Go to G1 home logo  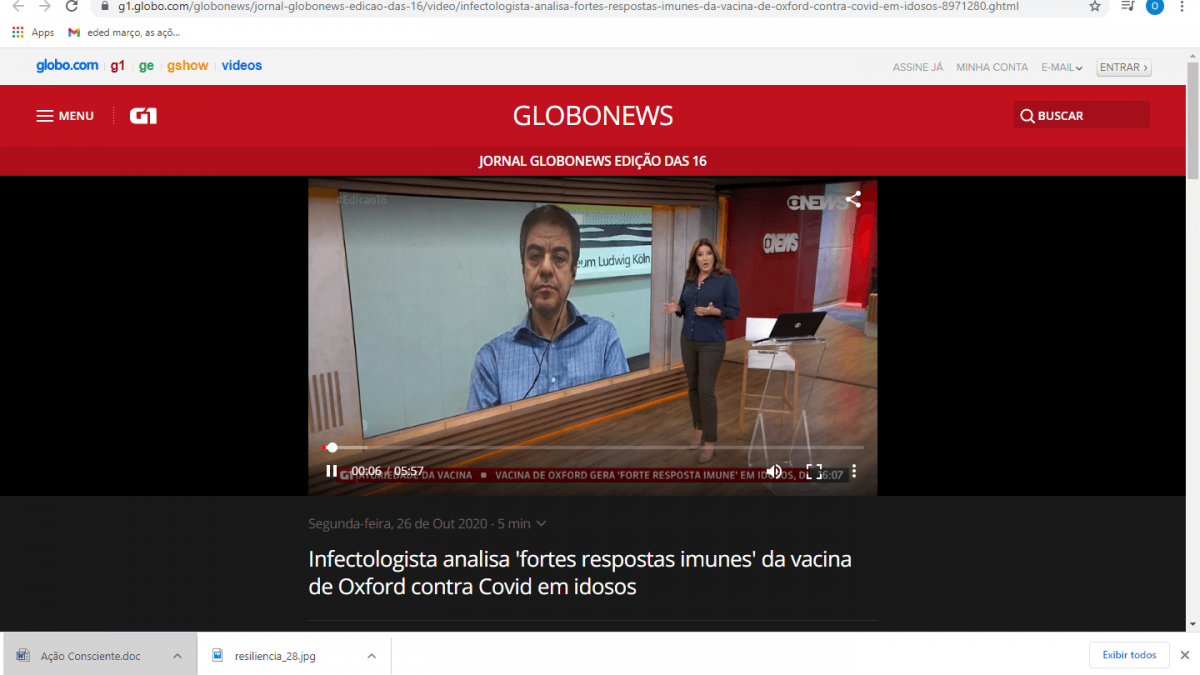tap(143, 116)
